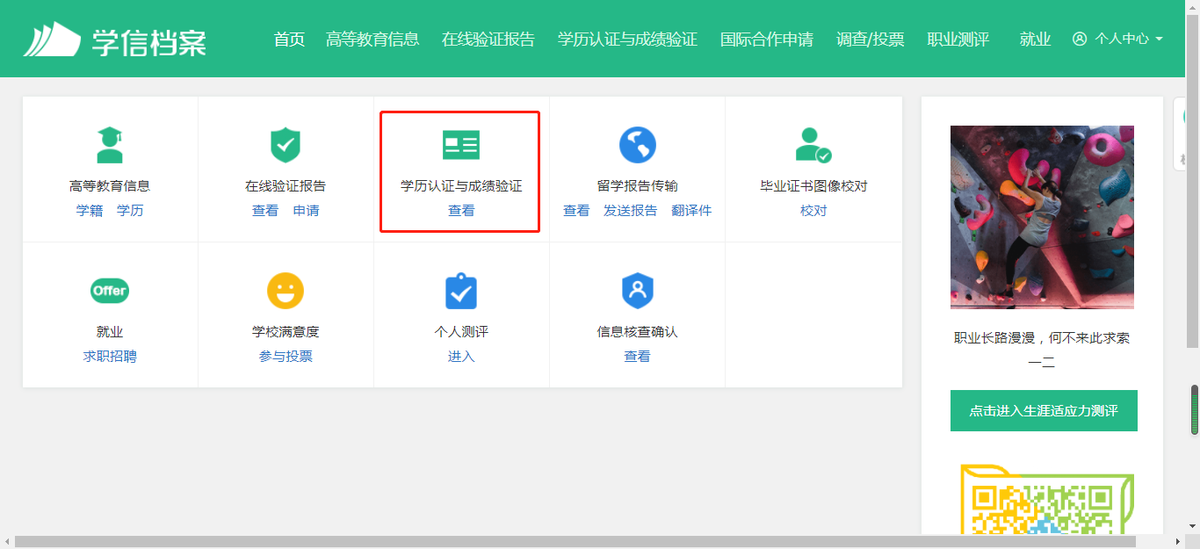
Task: Click the 参与投票 link under 学校满意度
Action: (286, 356)
